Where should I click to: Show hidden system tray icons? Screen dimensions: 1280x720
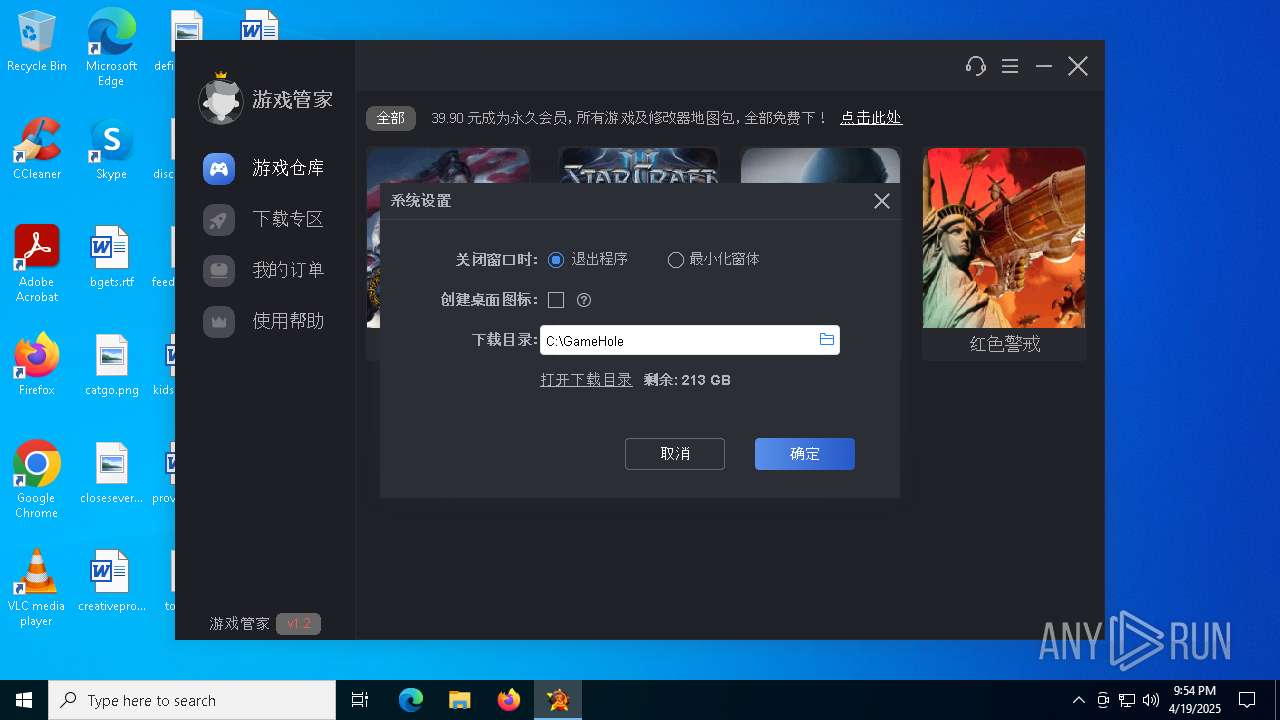click(1078, 700)
